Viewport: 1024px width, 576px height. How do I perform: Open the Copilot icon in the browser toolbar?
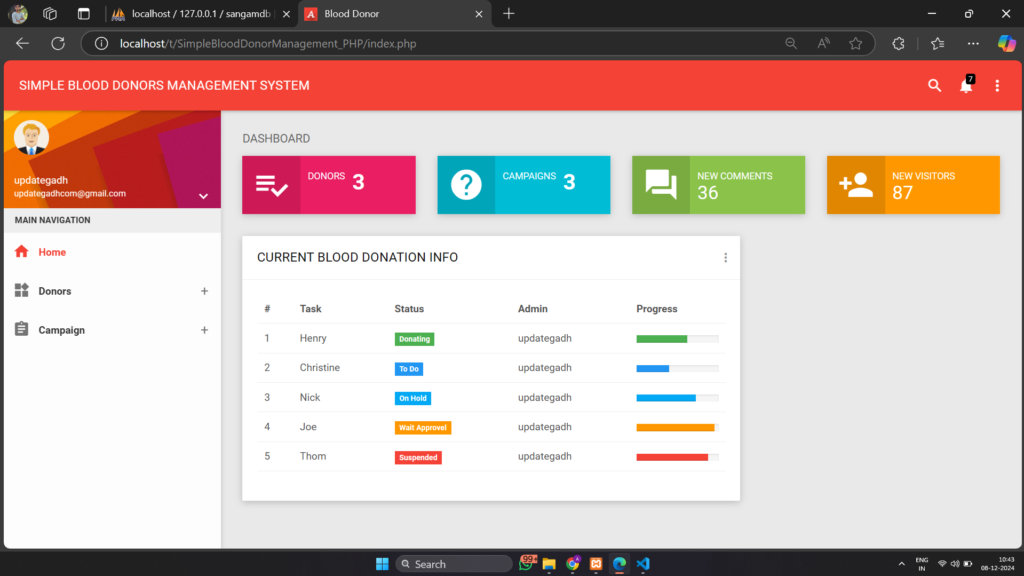[1006, 44]
